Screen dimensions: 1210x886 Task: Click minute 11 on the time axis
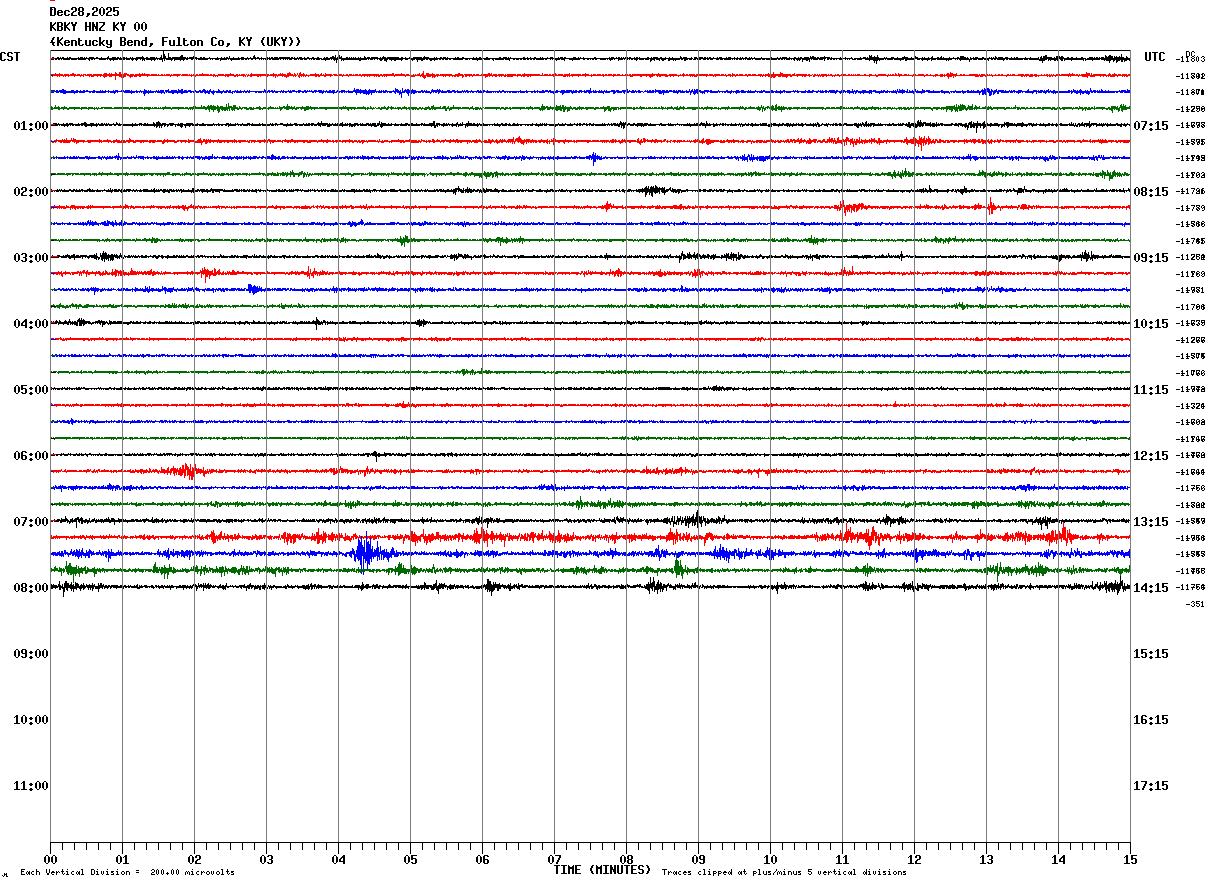point(842,859)
